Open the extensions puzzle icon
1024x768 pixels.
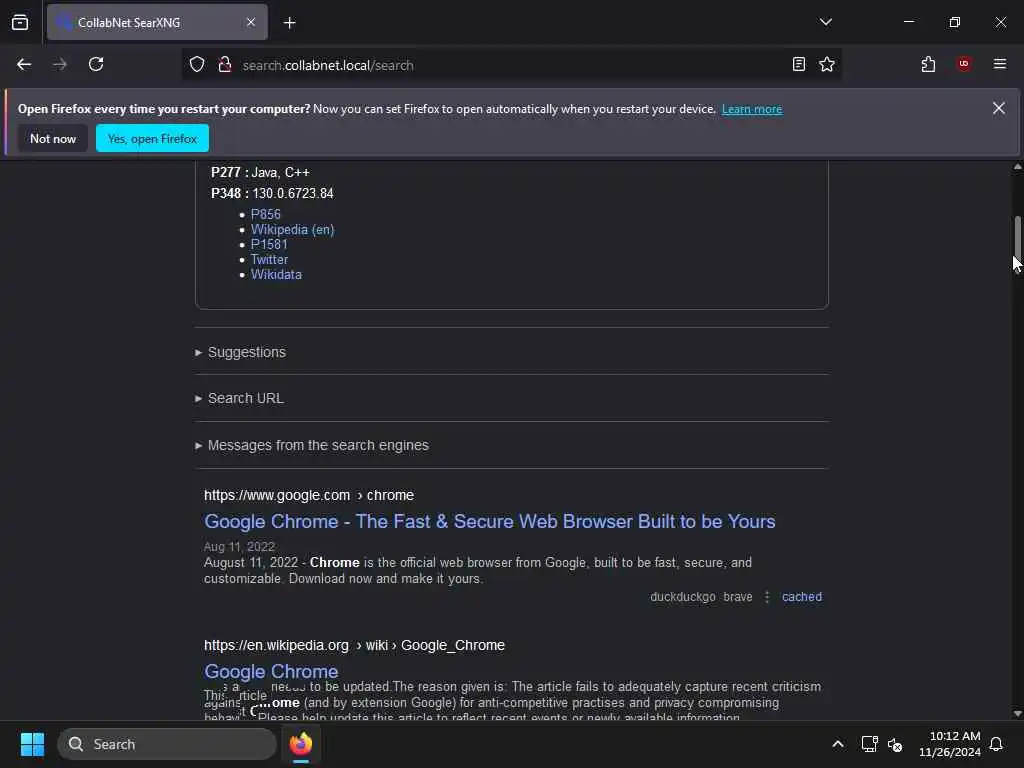(x=928, y=65)
